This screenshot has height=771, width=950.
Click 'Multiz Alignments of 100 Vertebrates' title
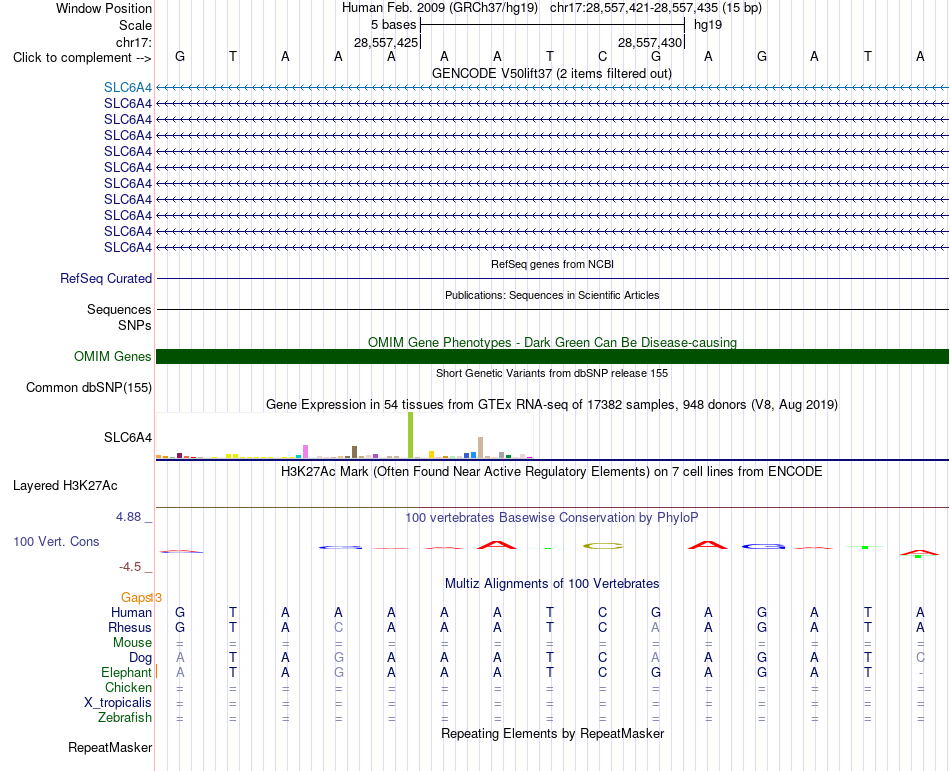point(552,583)
